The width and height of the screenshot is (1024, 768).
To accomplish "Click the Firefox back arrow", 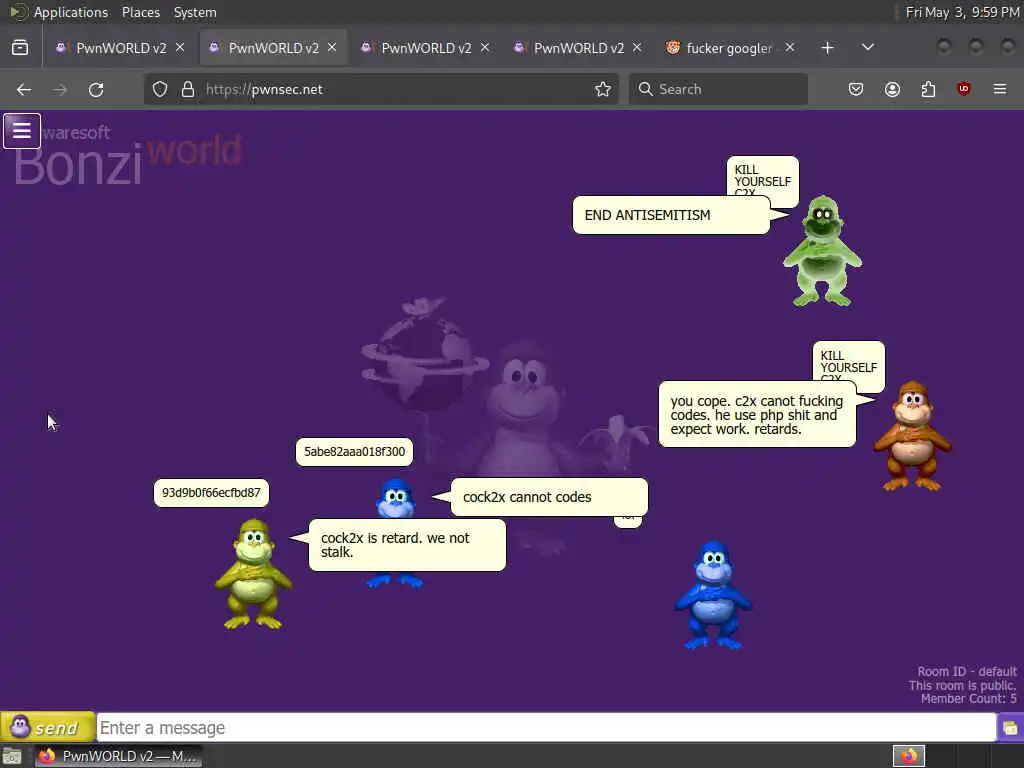I will click(24, 89).
